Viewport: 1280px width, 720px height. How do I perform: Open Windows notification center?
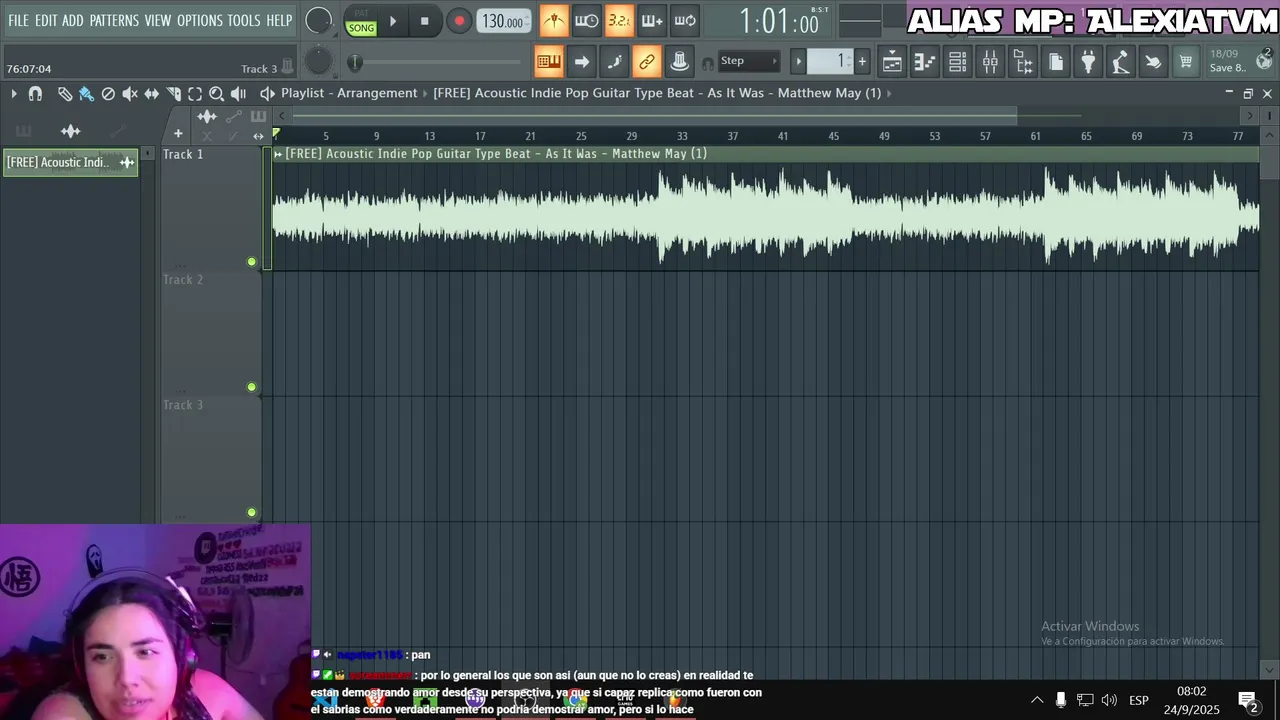coord(1248,701)
